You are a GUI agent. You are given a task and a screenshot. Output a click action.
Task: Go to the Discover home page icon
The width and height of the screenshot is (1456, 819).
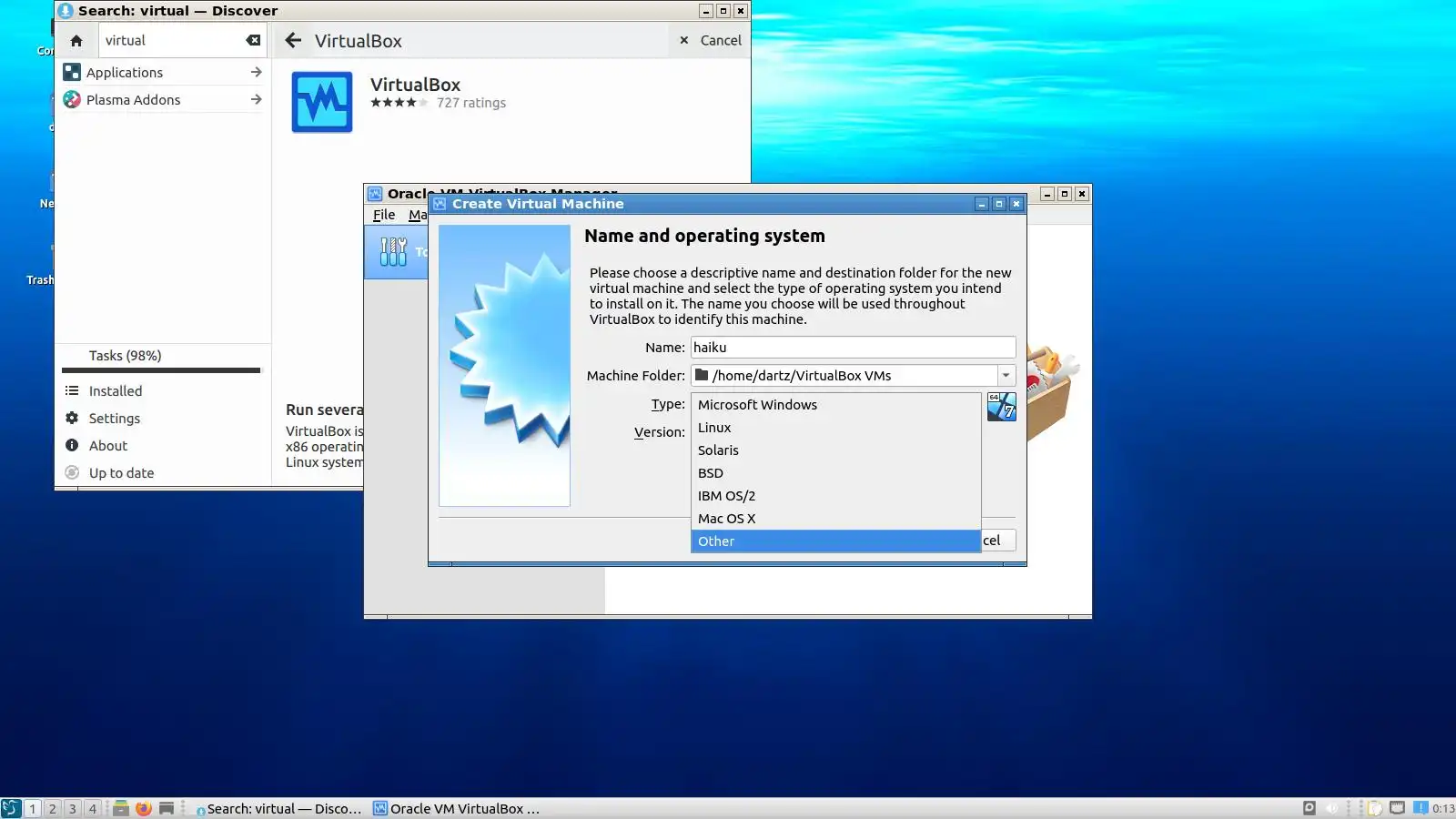[x=76, y=41]
